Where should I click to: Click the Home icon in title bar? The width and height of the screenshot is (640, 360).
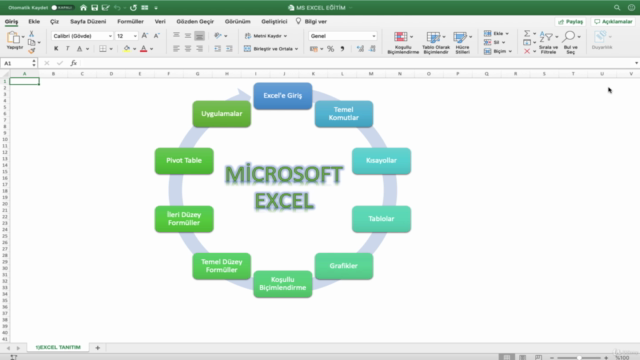click(83, 7)
